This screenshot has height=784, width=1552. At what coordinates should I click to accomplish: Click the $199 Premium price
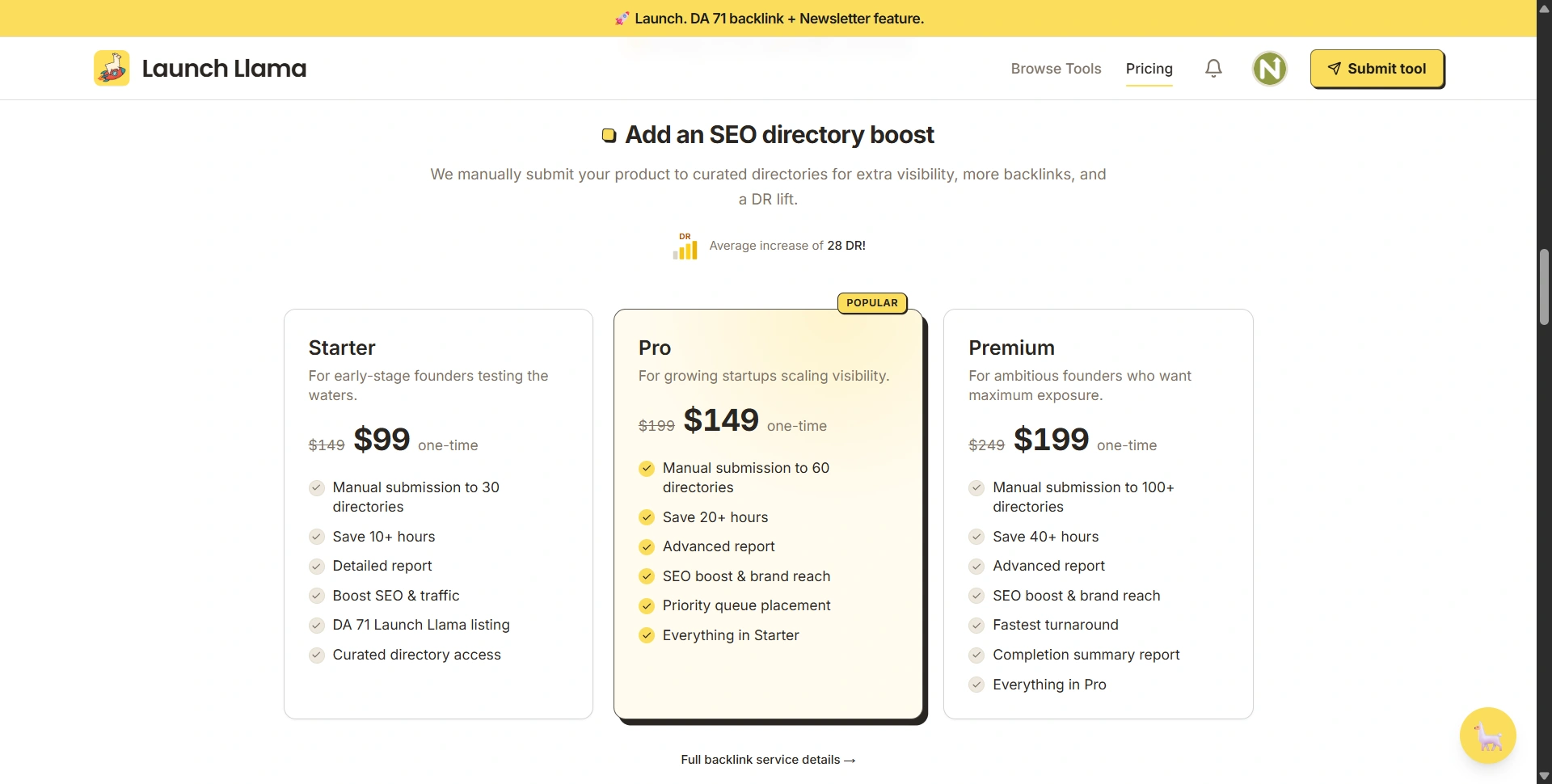1051,440
